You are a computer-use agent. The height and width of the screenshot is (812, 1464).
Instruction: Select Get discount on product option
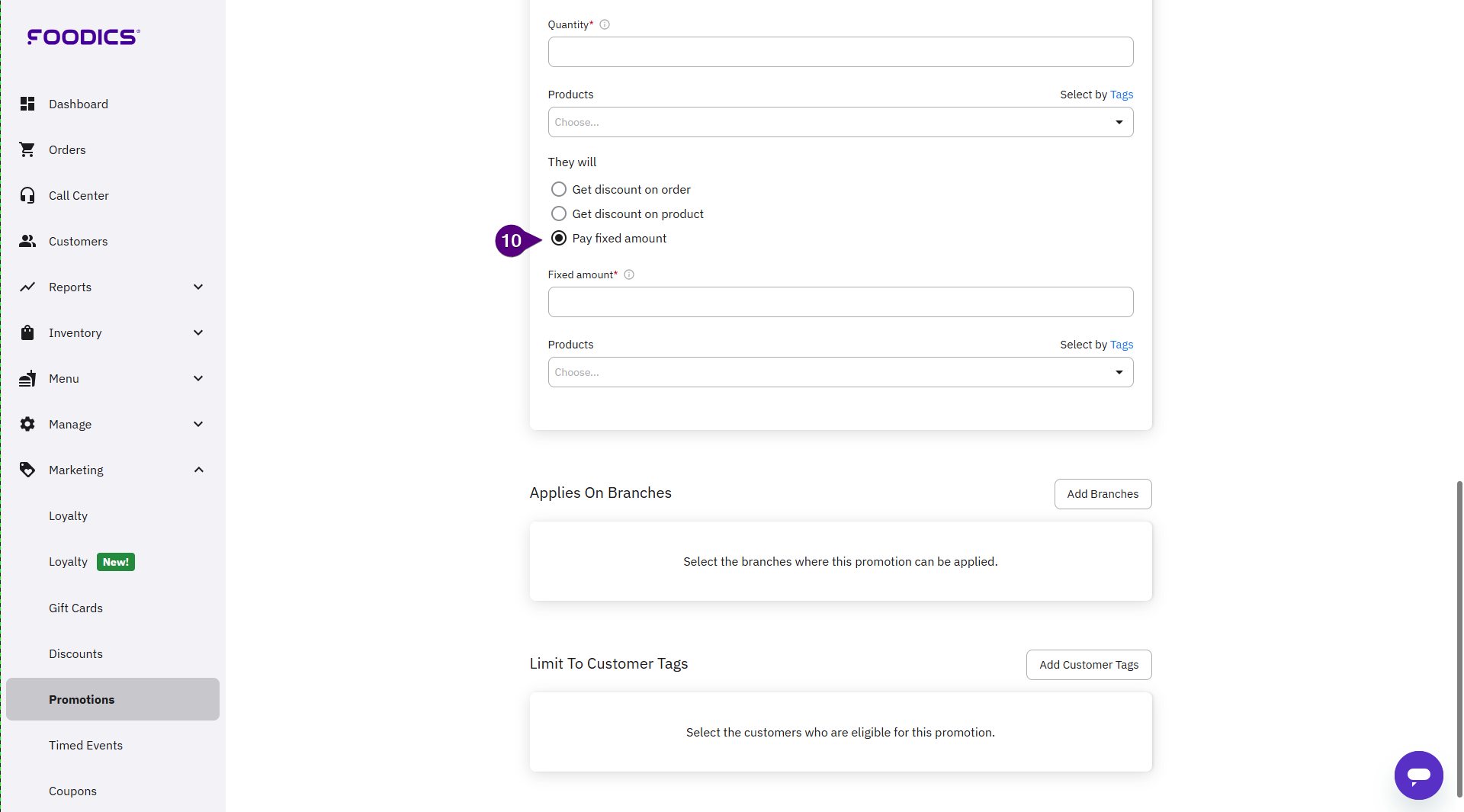[x=559, y=213]
